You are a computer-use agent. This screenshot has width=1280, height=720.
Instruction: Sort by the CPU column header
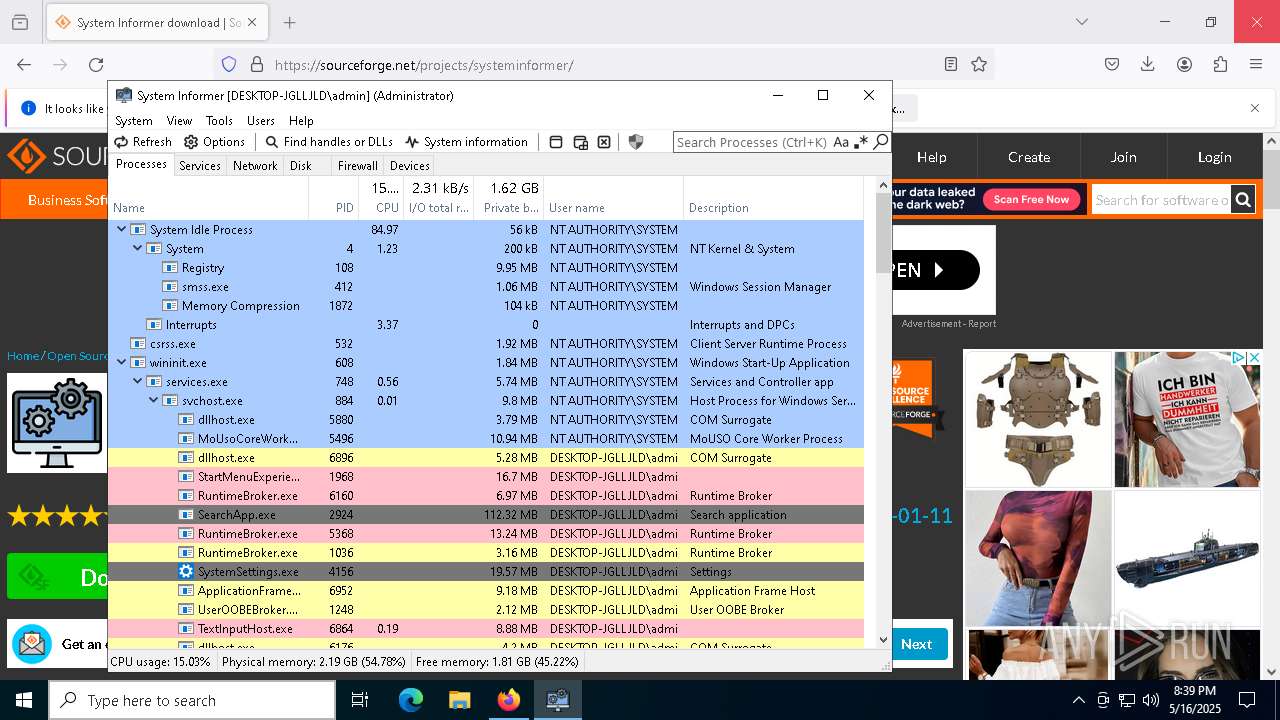[x=381, y=198]
